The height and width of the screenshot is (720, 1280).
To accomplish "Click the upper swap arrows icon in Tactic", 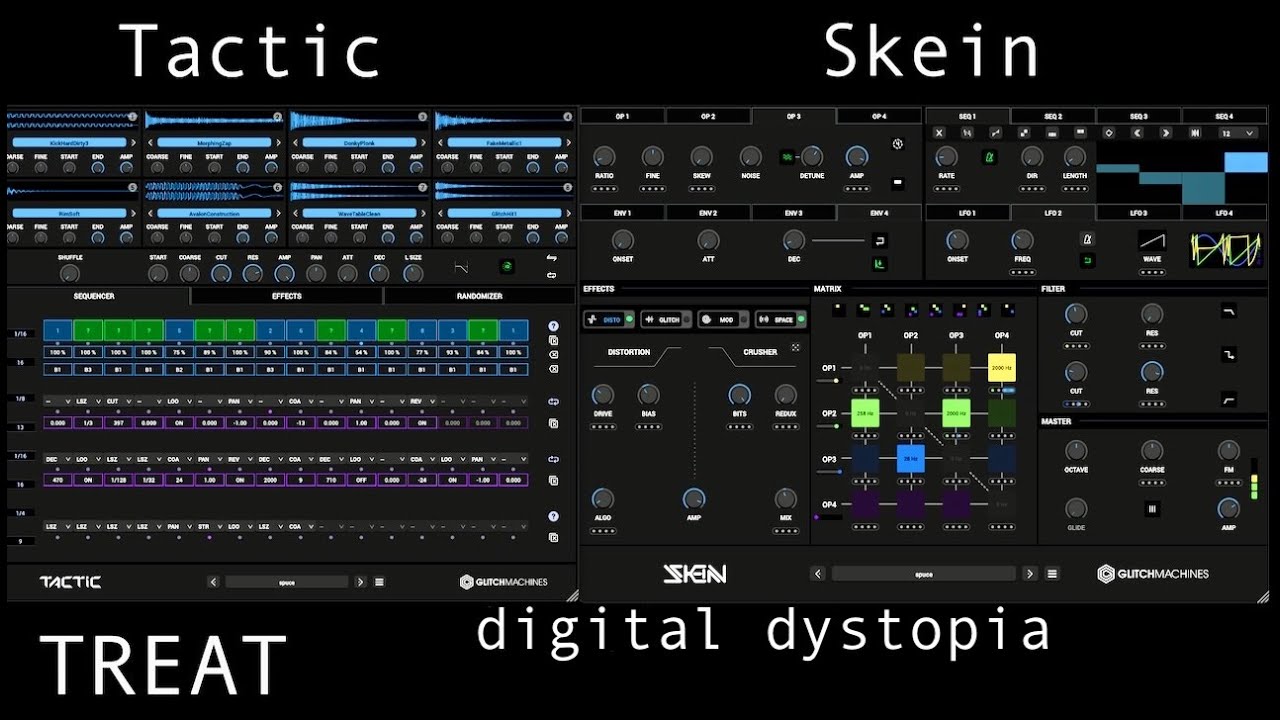I will [551, 258].
